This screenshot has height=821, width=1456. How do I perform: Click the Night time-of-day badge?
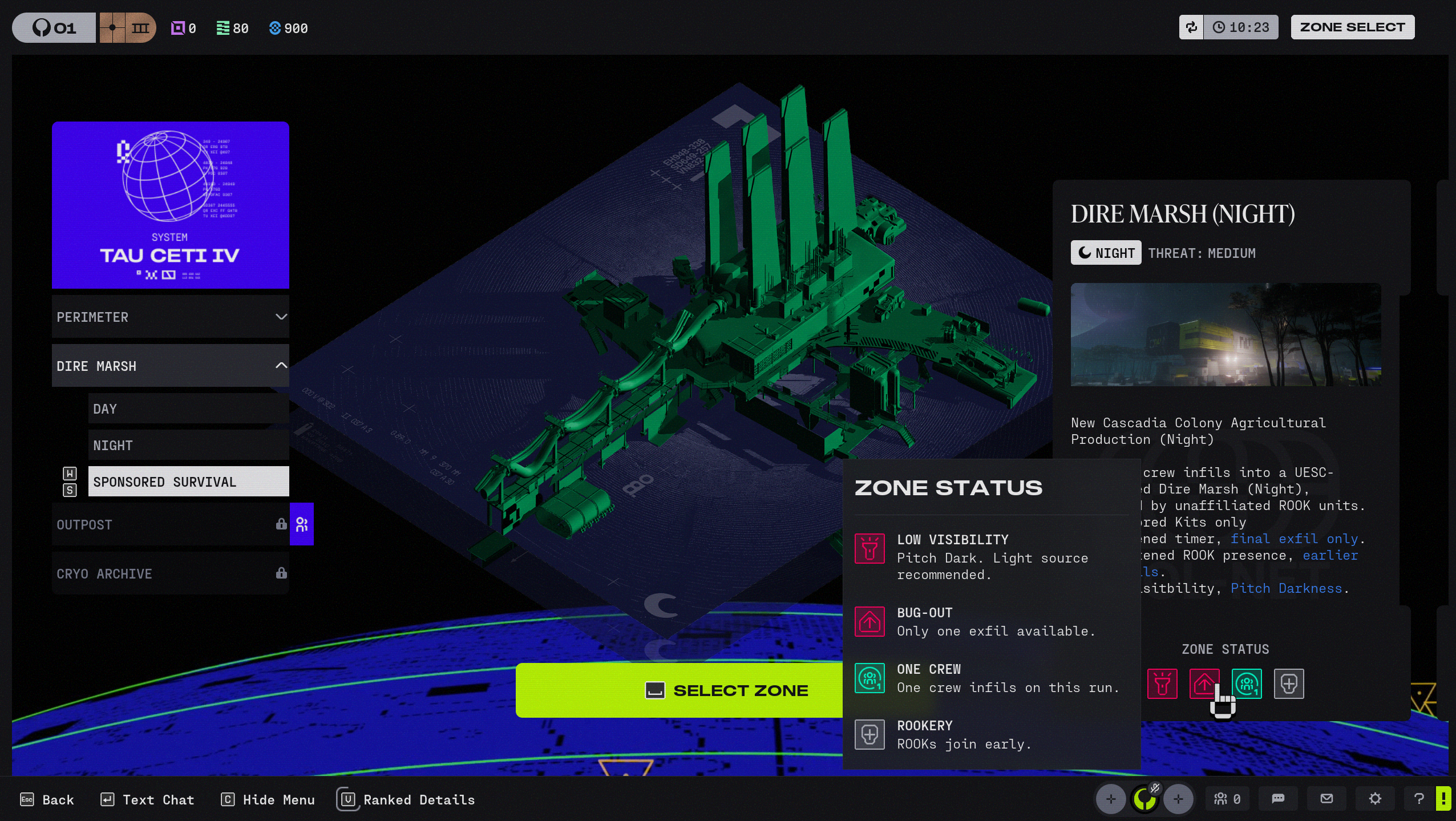[x=1106, y=253]
